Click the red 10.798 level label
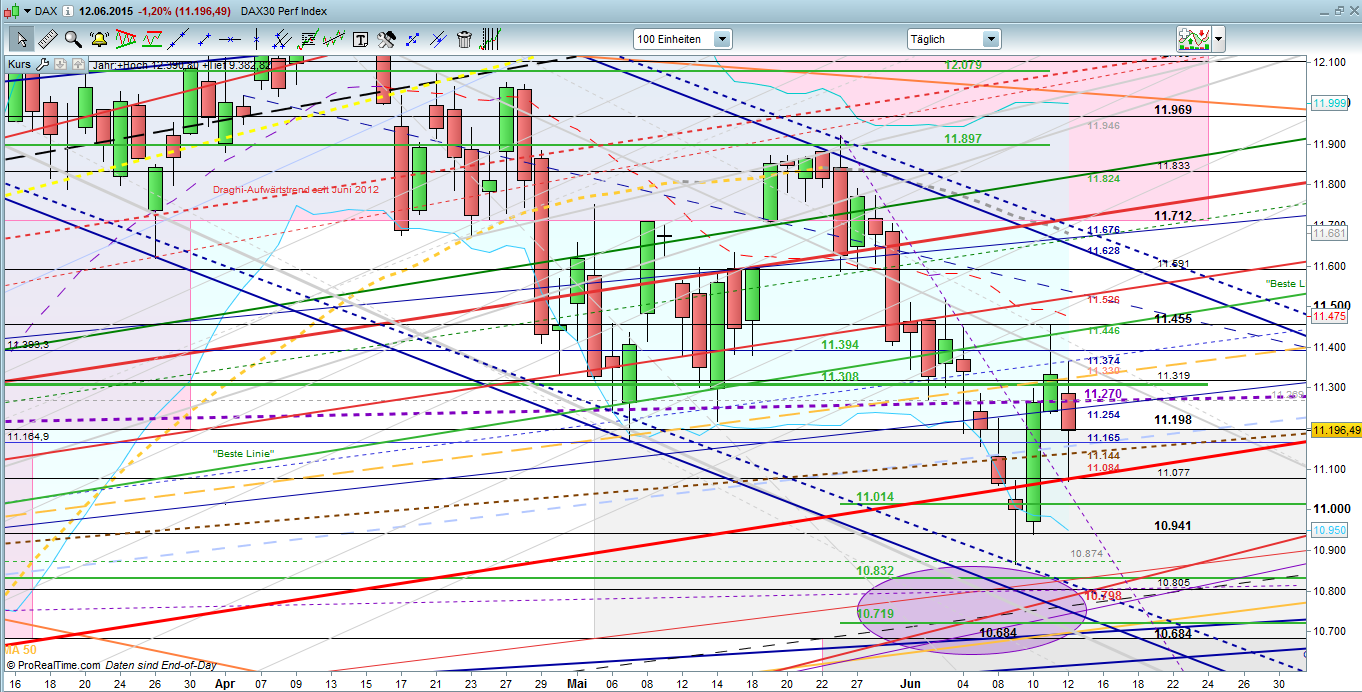The image size is (1362, 692). click(1103, 595)
